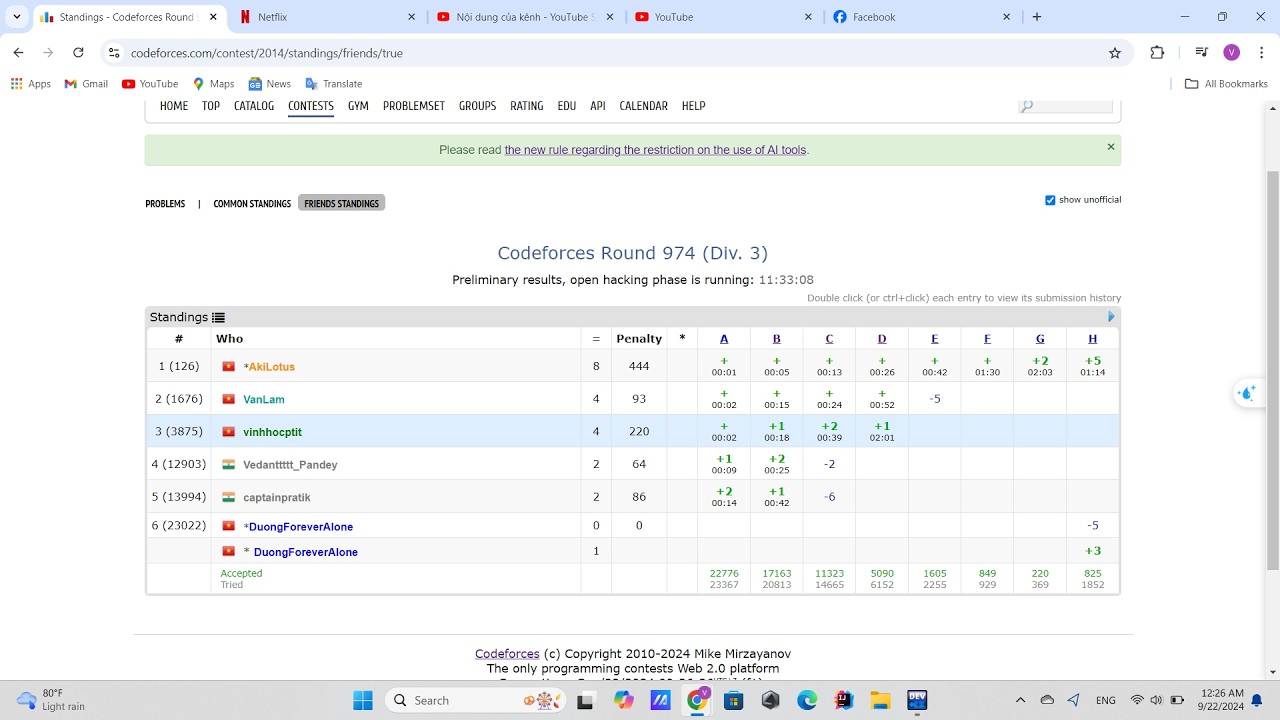Open the notifications bell icon
Image resolution: width=1280 pixels, height=720 pixels.
click(1257, 700)
